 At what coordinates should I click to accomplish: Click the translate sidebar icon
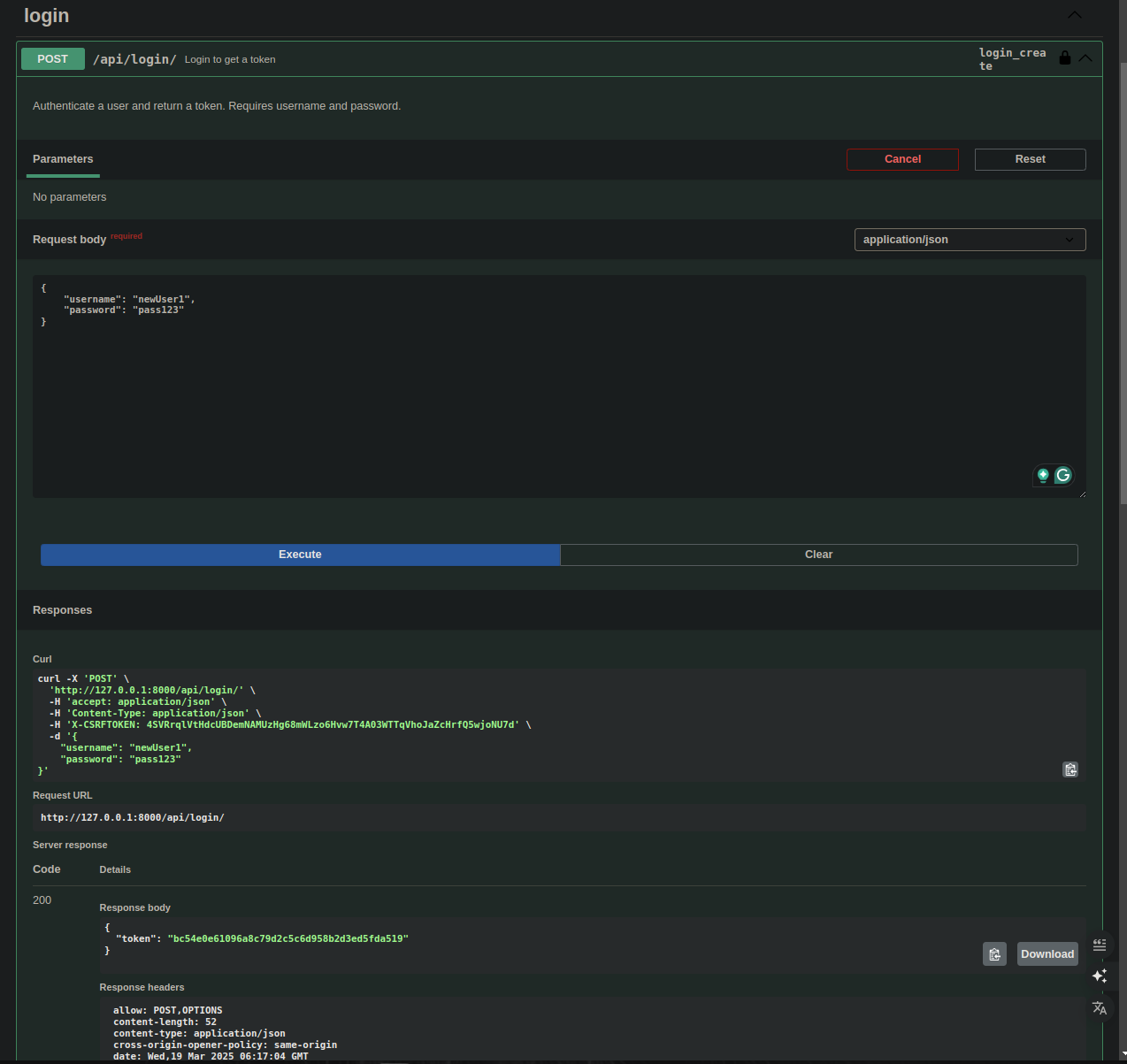pos(1100,1008)
